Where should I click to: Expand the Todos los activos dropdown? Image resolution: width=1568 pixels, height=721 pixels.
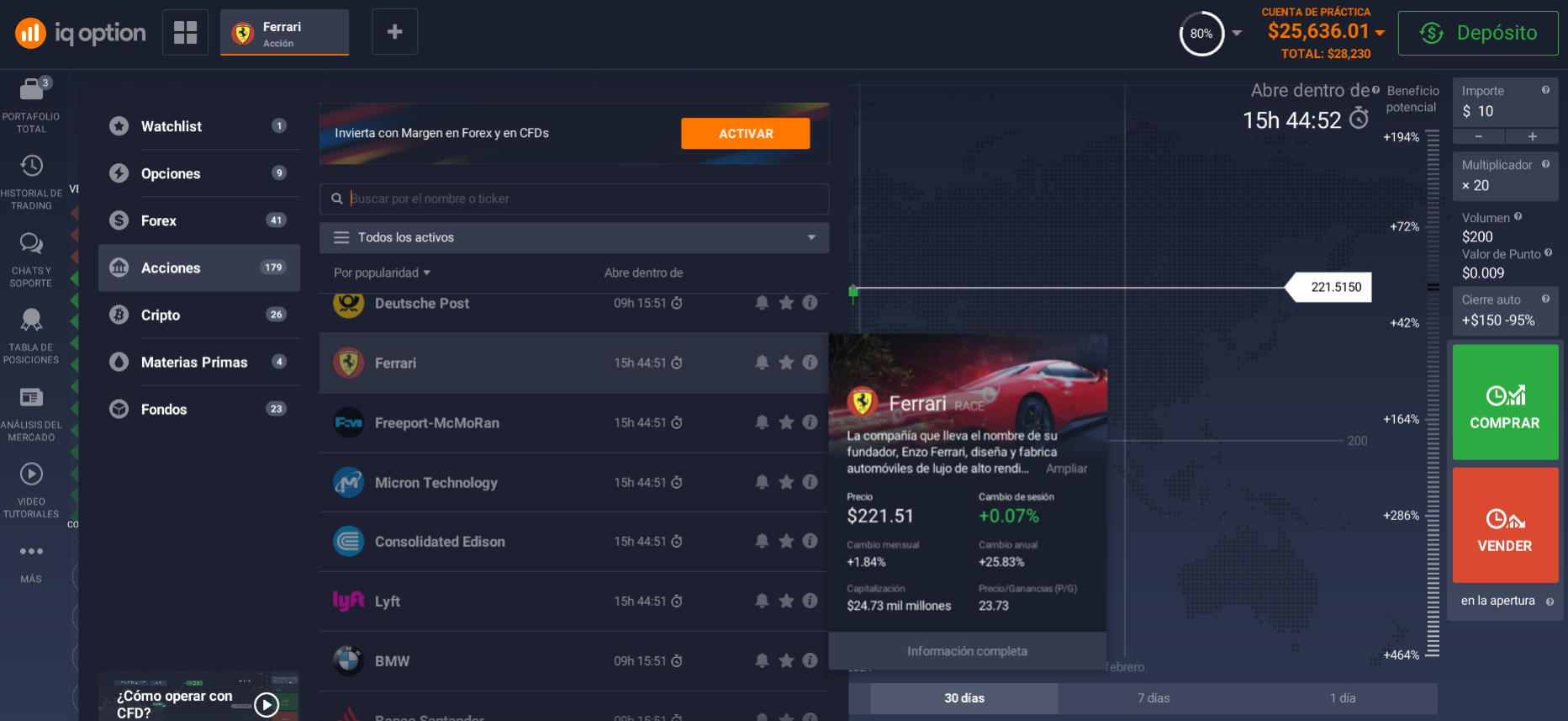(x=574, y=237)
